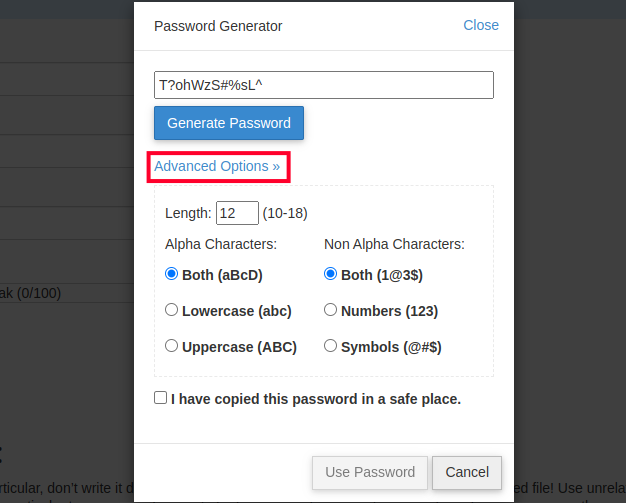
Task: Tick the copied password confirmation checkbox
Action: tap(161, 398)
